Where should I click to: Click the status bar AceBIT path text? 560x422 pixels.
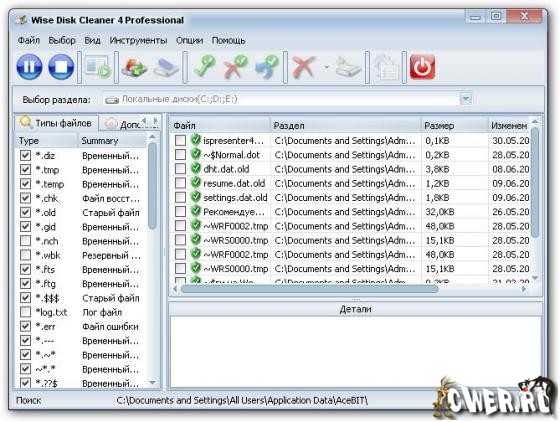[x=242, y=400]
